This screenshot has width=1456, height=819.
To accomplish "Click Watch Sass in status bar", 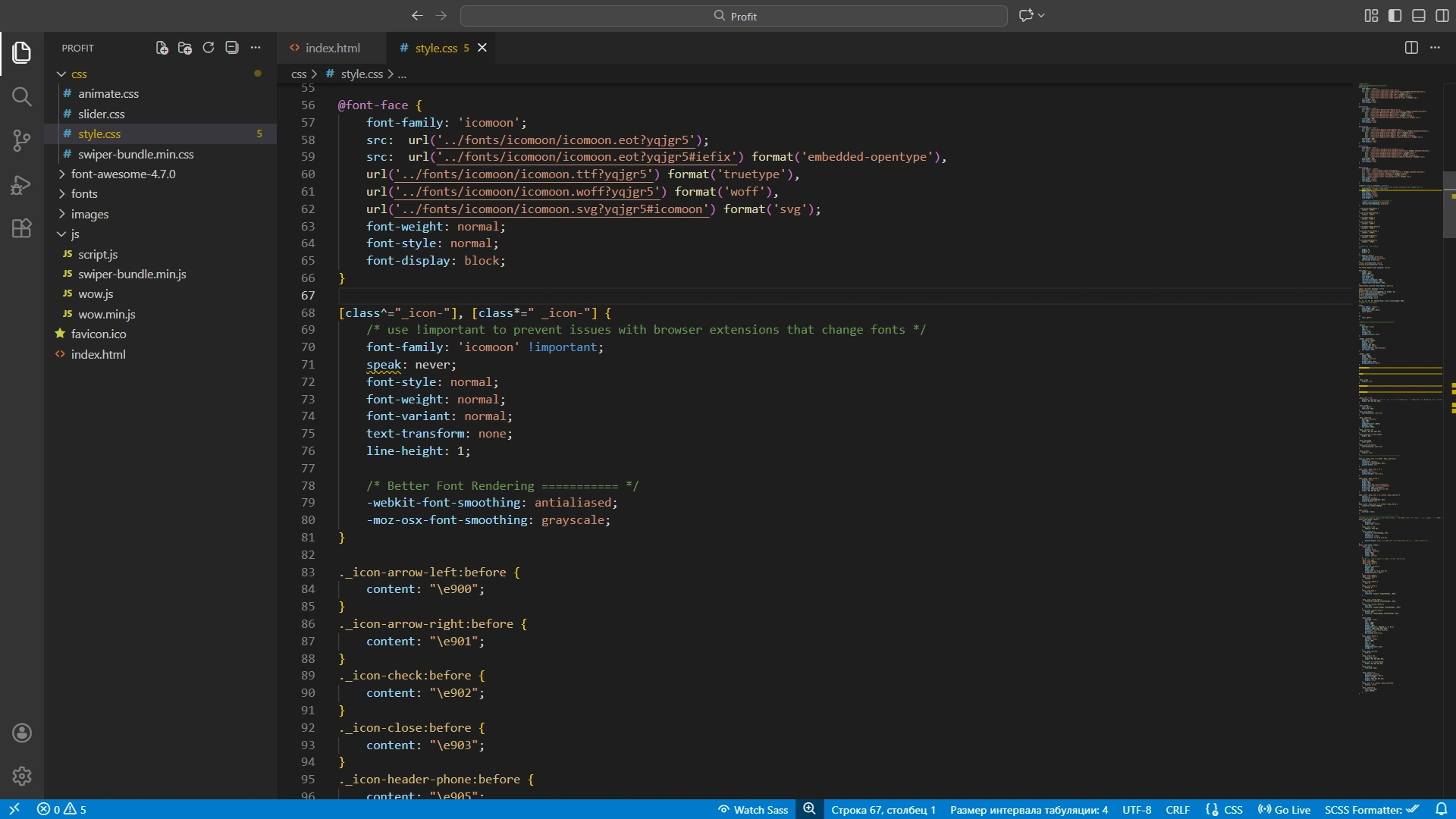I will coord(753,809).
